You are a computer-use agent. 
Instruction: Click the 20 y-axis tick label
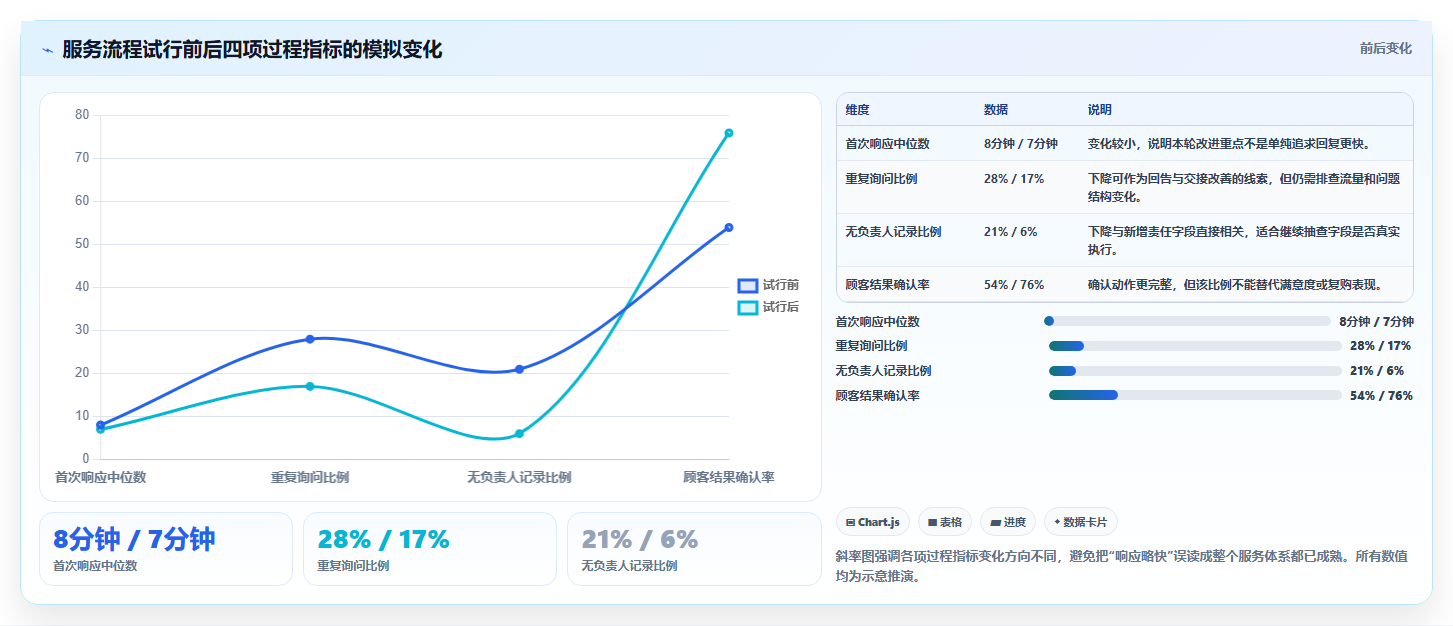(x=83, y=373)
